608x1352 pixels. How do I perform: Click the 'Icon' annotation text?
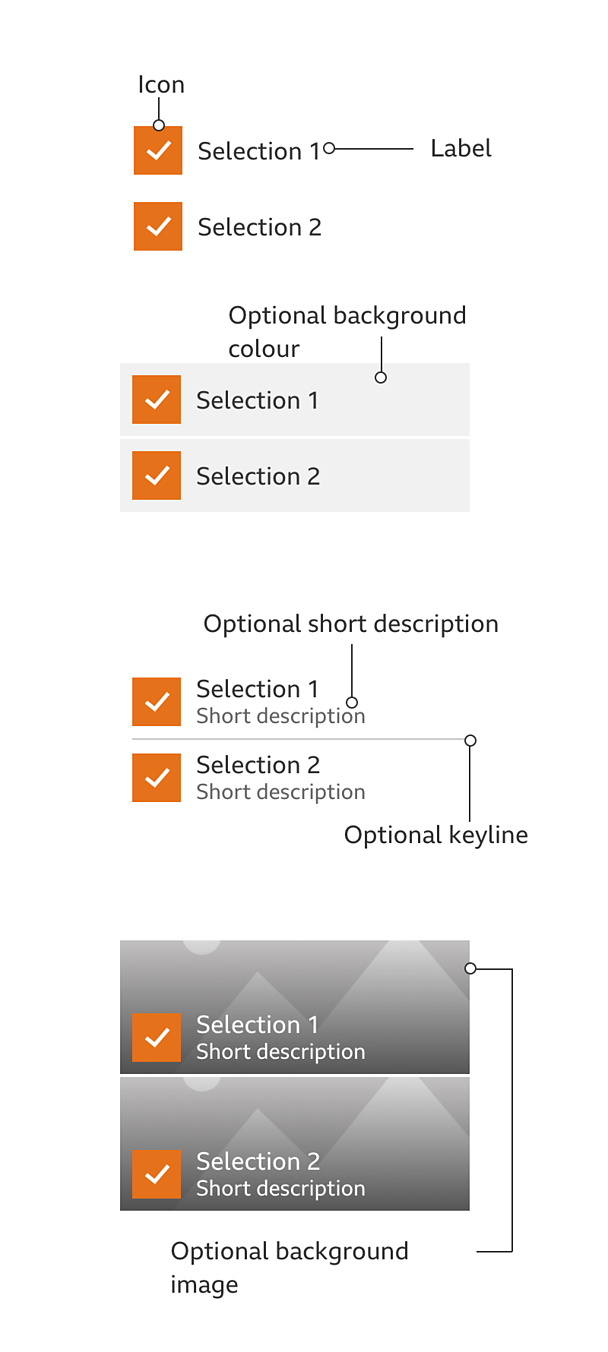point(161,85)
